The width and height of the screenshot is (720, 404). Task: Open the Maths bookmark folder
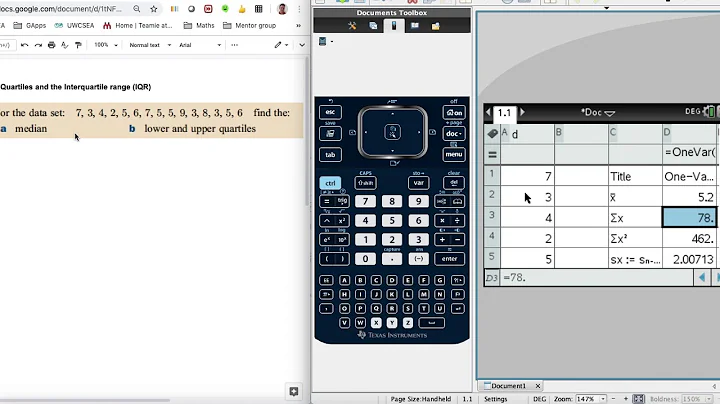click(x=199, y=26)
